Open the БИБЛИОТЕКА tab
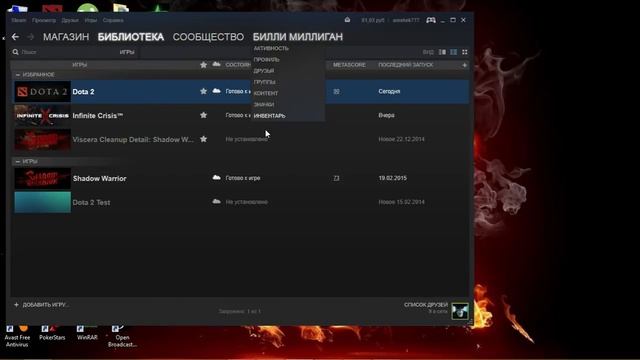The width and height of the screenshot is (640, 360). click(x=131, y=37)
